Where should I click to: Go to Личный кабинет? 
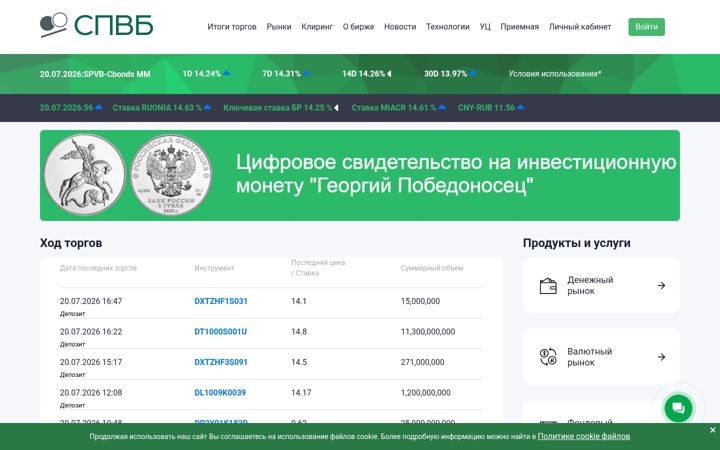pos(580,27)
